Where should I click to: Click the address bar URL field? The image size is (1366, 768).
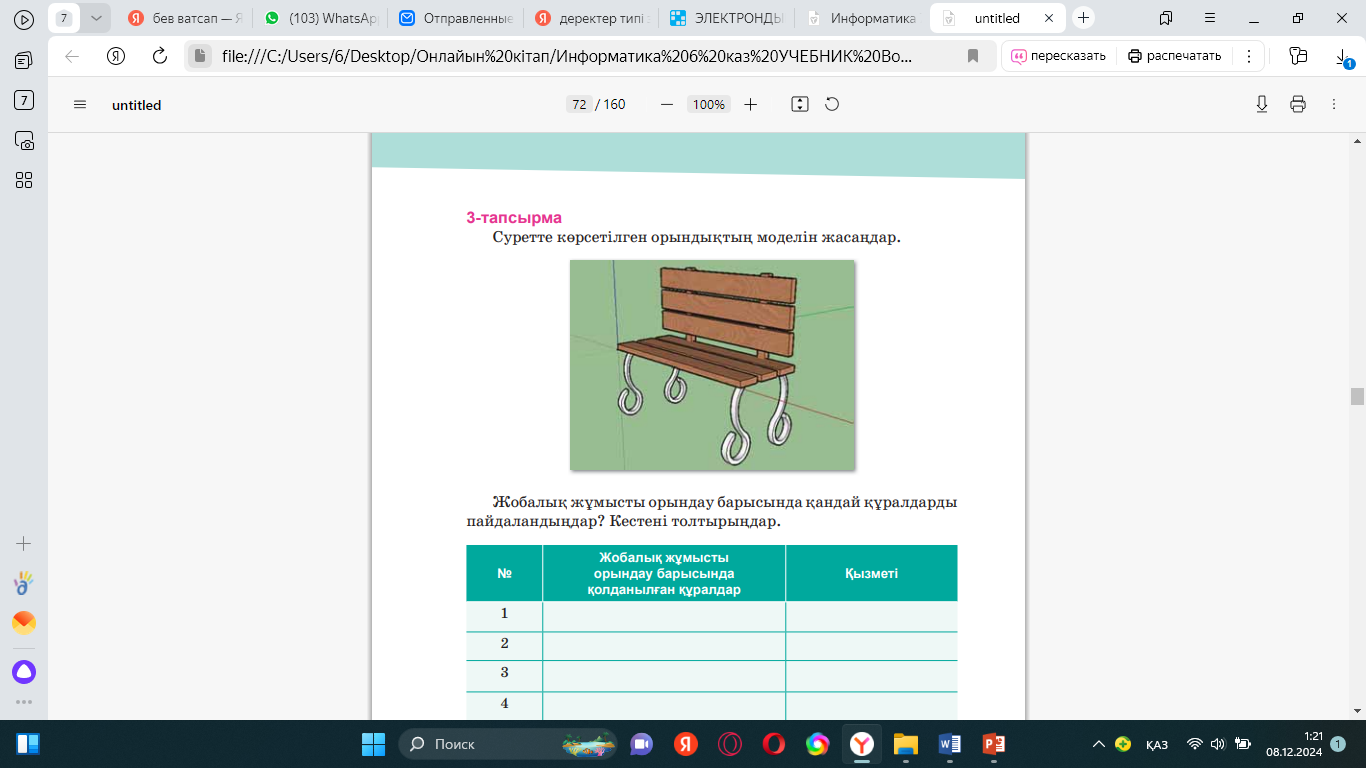point(567,56)
